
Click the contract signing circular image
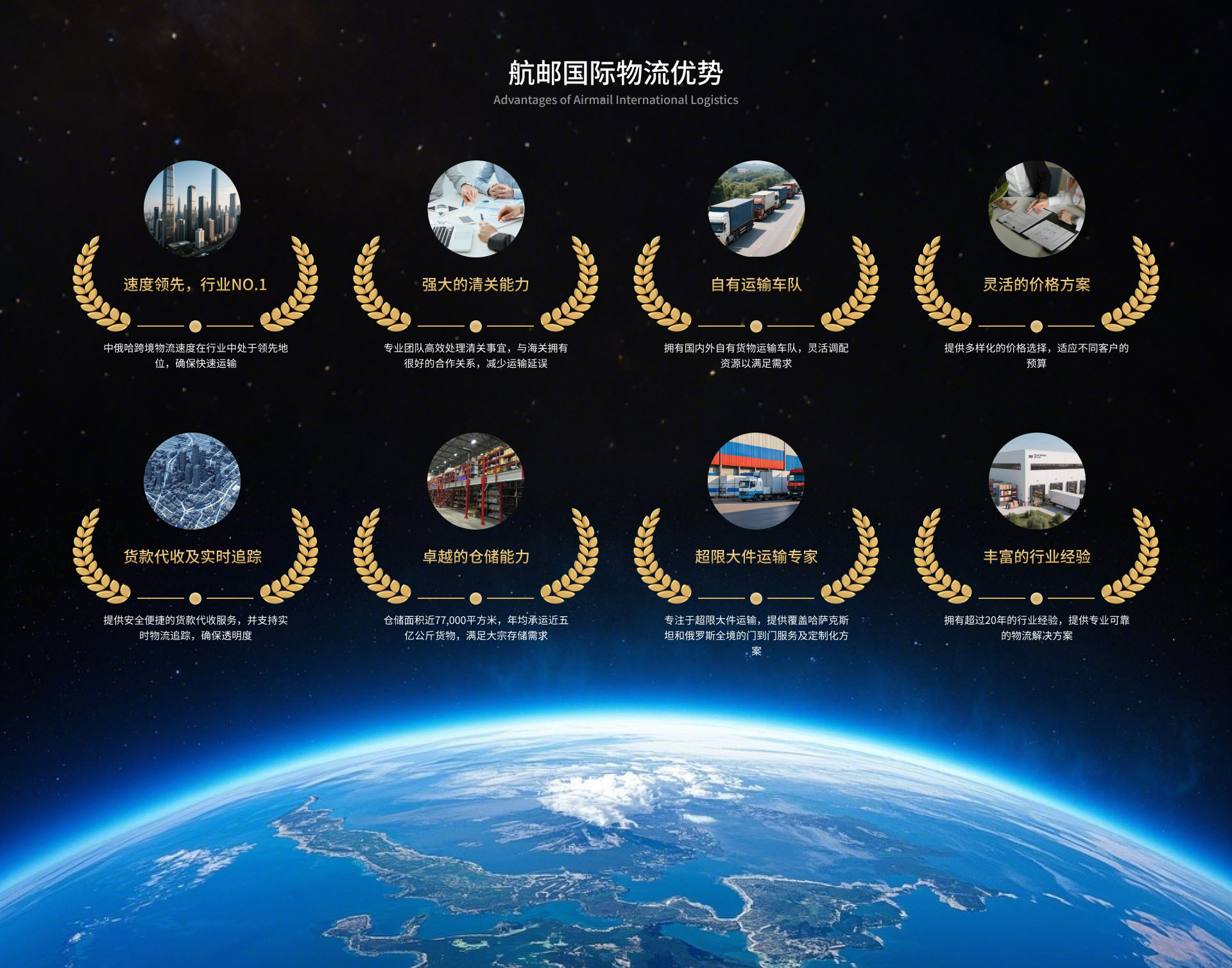1036,209
